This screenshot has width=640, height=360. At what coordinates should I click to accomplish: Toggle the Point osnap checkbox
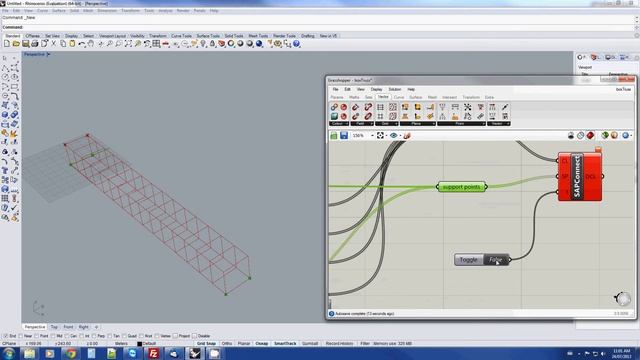pyautogui.click(x=37, y=336)
